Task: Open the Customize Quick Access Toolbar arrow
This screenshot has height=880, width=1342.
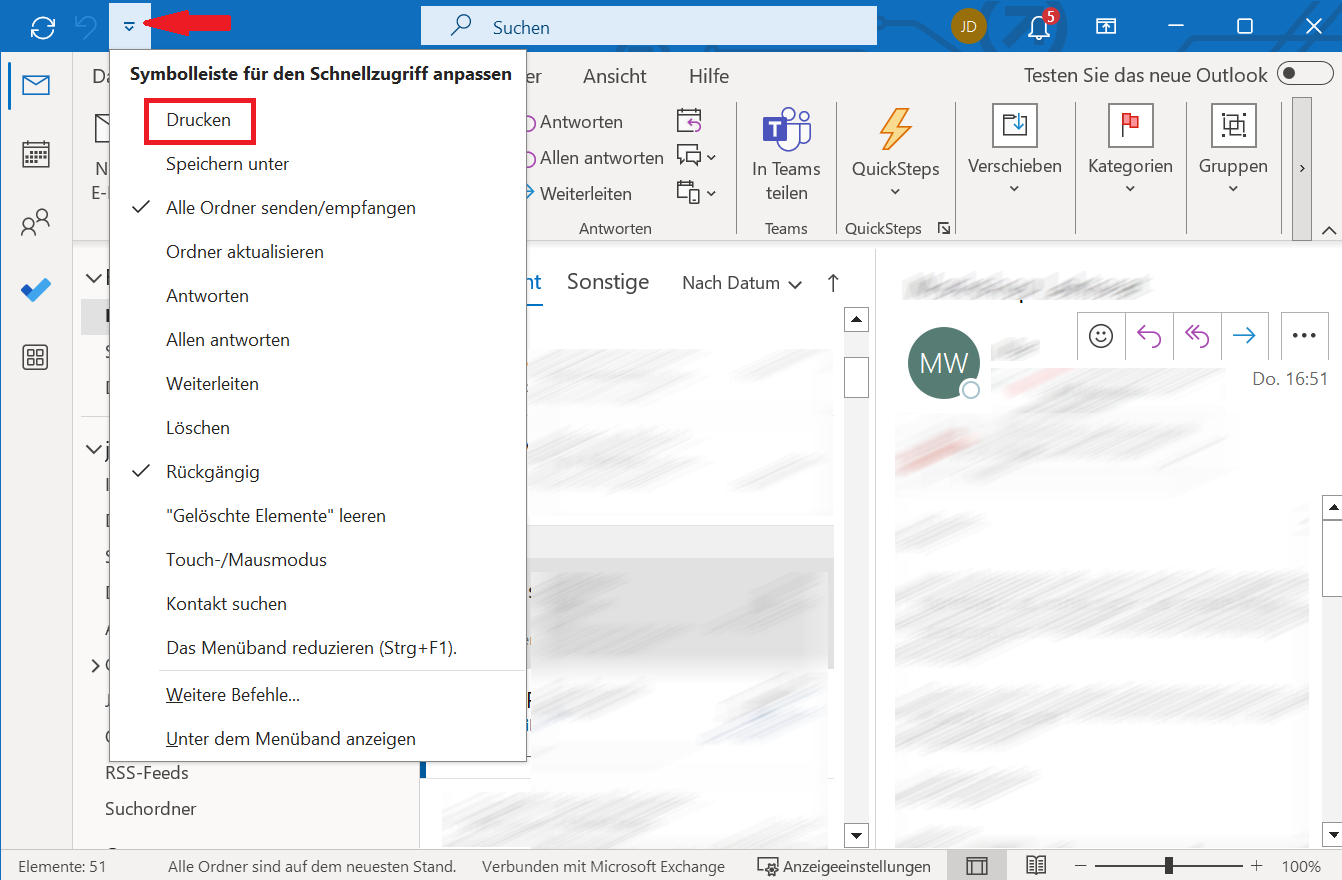Action: coord(129,26)
